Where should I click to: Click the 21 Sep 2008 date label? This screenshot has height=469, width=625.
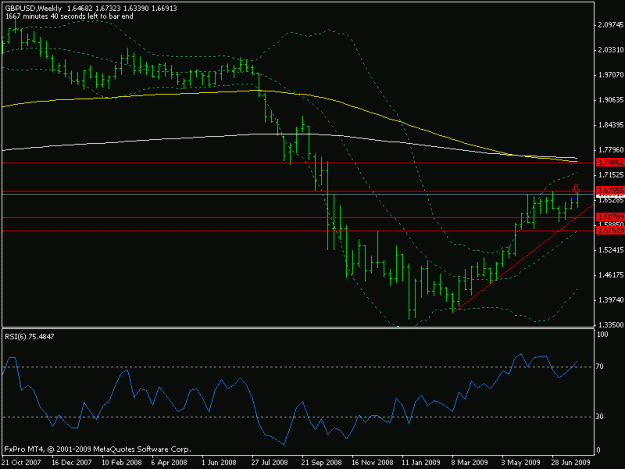321,463
